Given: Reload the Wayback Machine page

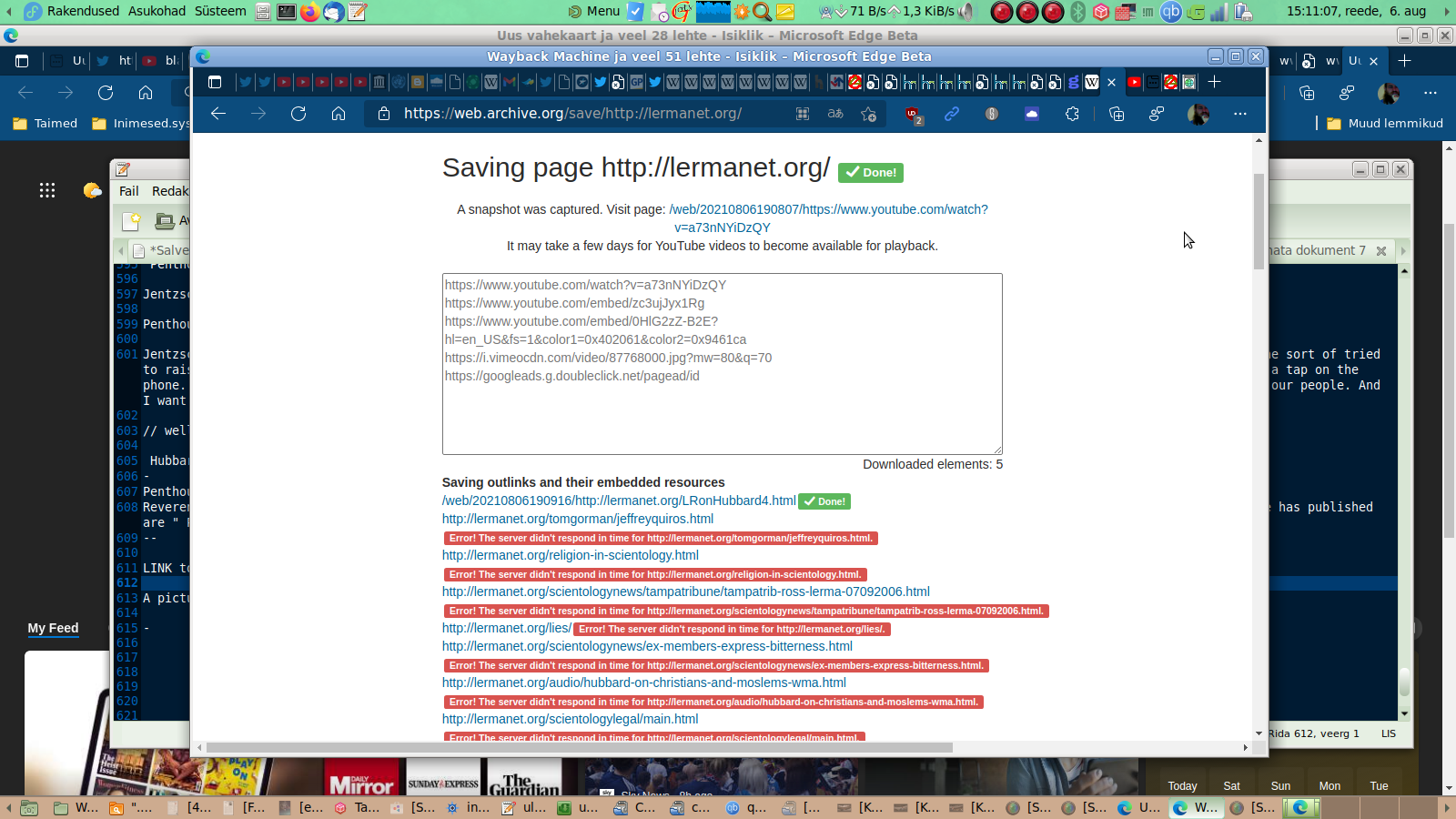Looking at the screenshot, I should click(298, 114).
